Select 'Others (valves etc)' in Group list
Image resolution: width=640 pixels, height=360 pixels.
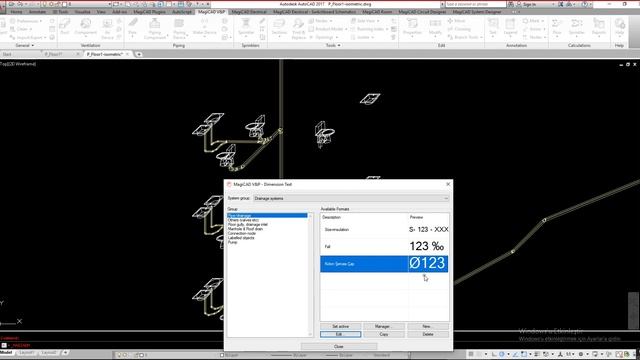[x=243, y=220]
